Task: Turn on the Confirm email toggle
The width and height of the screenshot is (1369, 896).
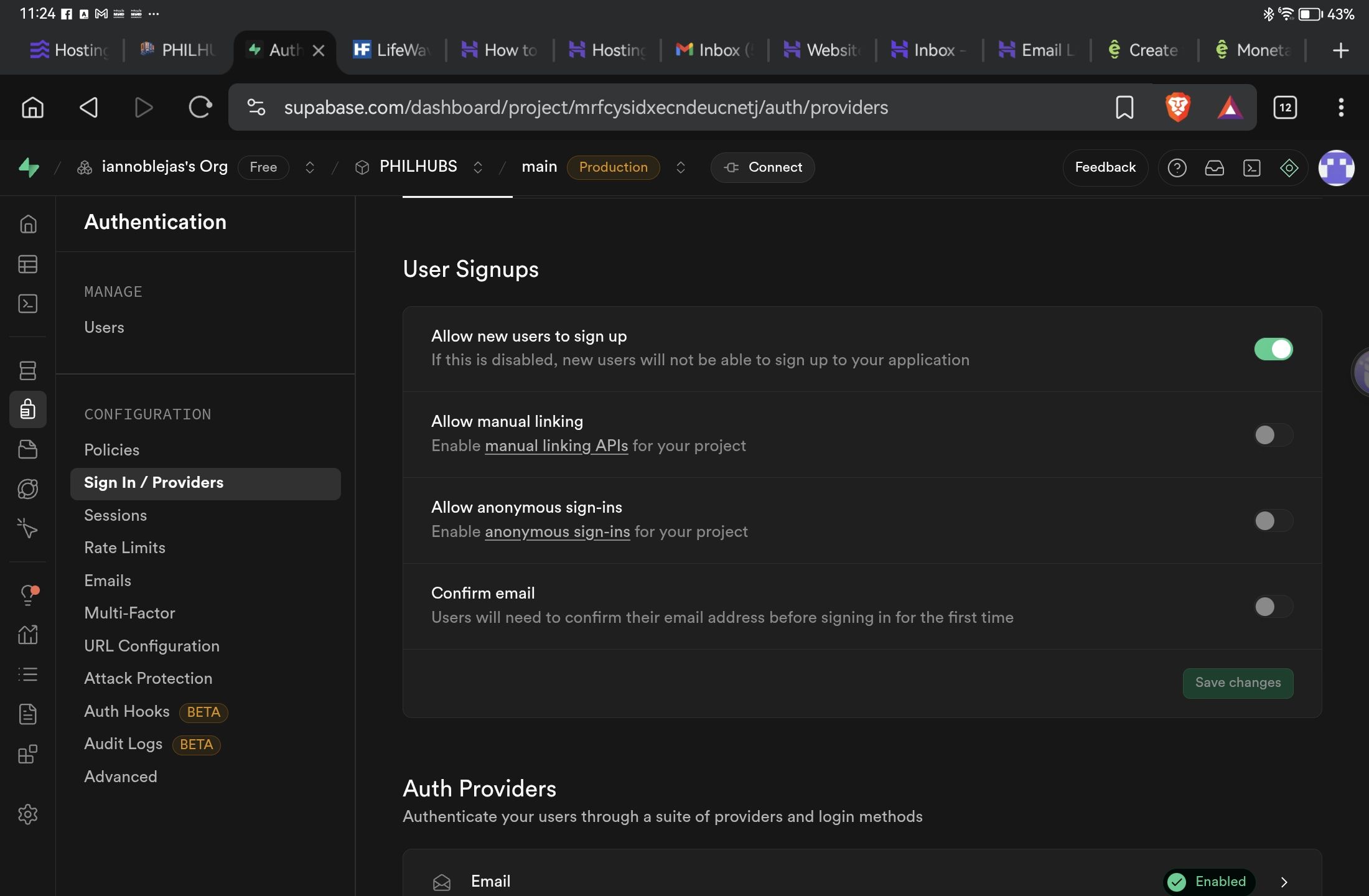Action: 1273,607
